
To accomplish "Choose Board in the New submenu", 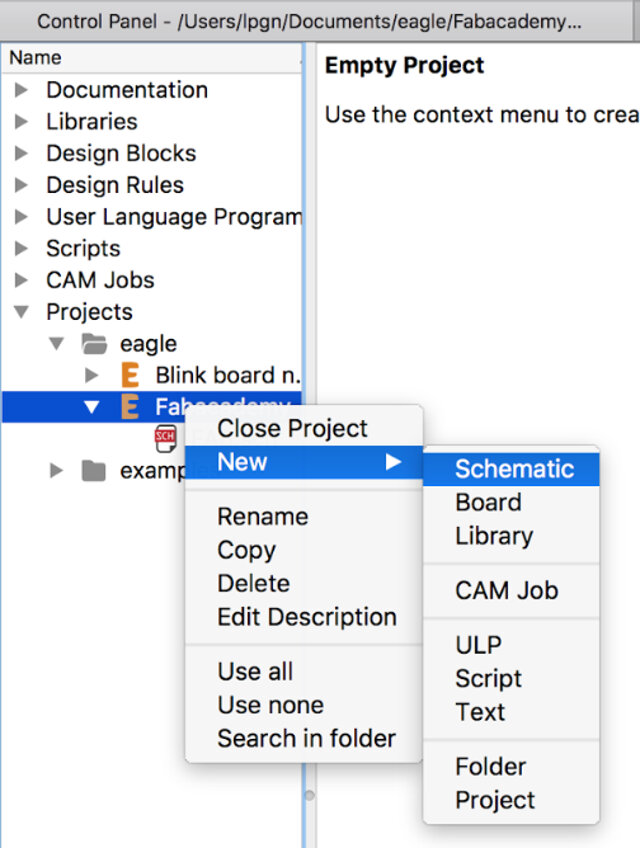I will (x=487, y=502).
